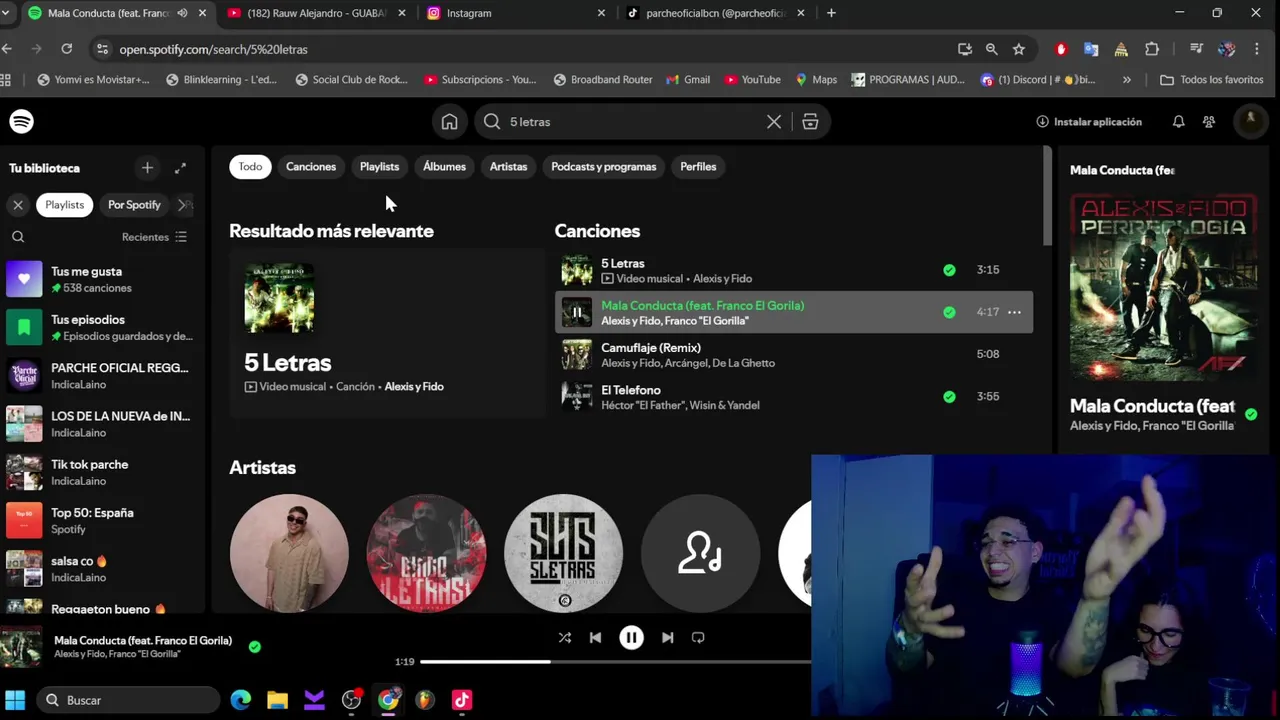Open Microsoft Edge from taskbar

(x=240, y=700)
